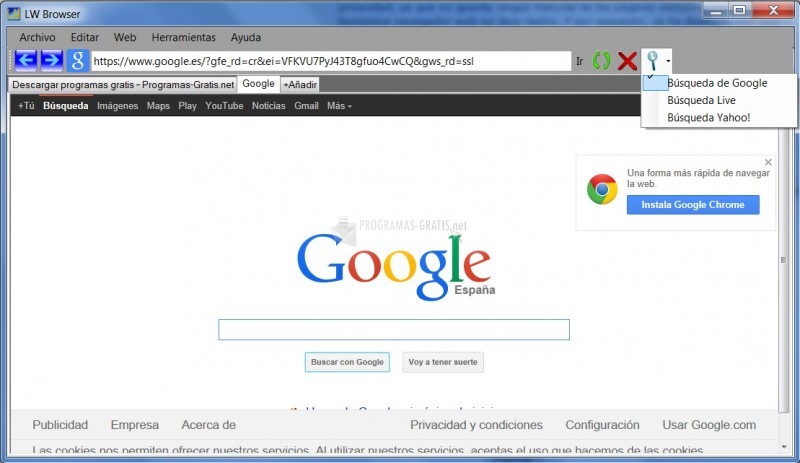Minimize the LW Browser window

tap(716, 11)
